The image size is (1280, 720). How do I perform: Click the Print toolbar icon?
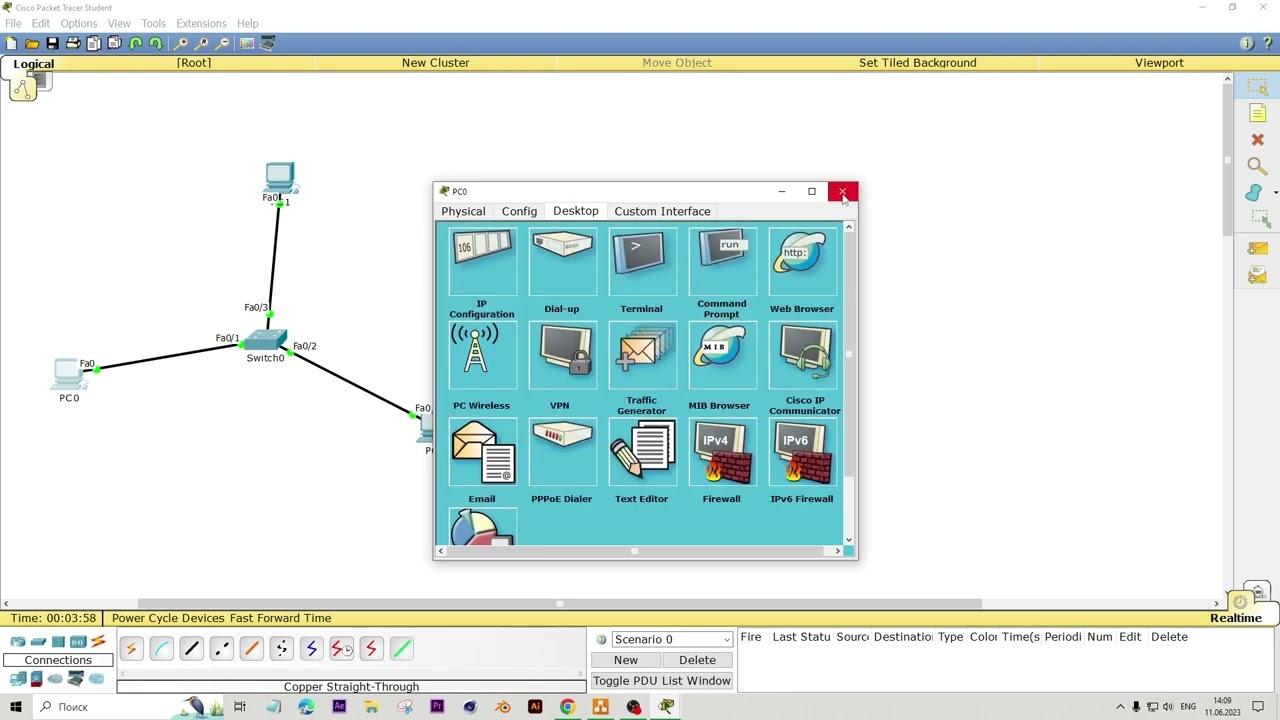point(73,43)
